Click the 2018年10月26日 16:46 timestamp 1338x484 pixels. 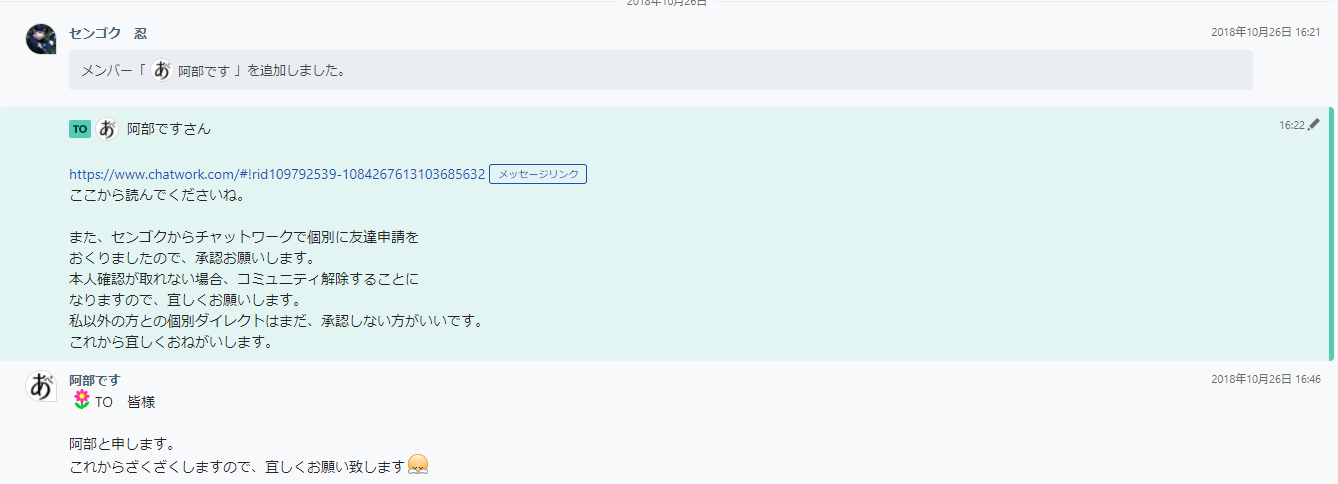pyautogui.click(x=1265, y=380)
